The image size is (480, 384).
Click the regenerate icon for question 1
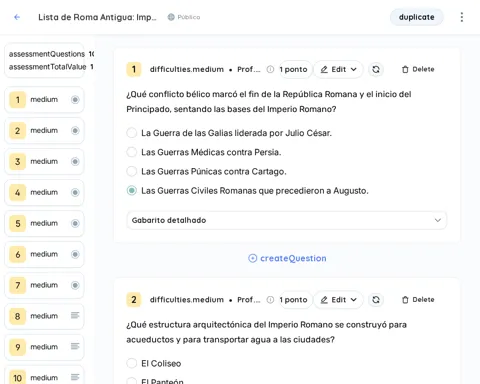click(376, 69)
